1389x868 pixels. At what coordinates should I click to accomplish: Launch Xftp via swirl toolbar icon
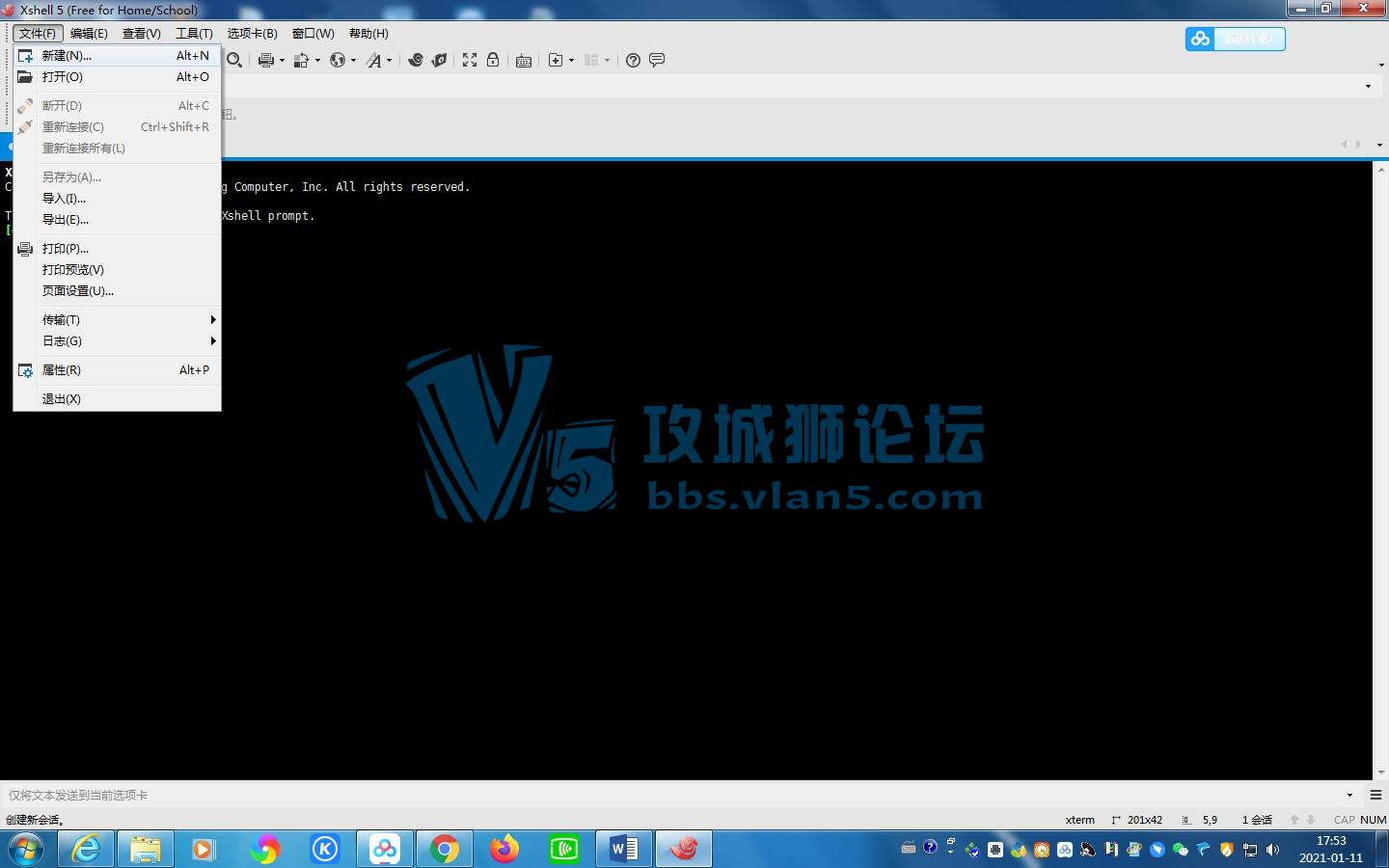pos(416,60)
